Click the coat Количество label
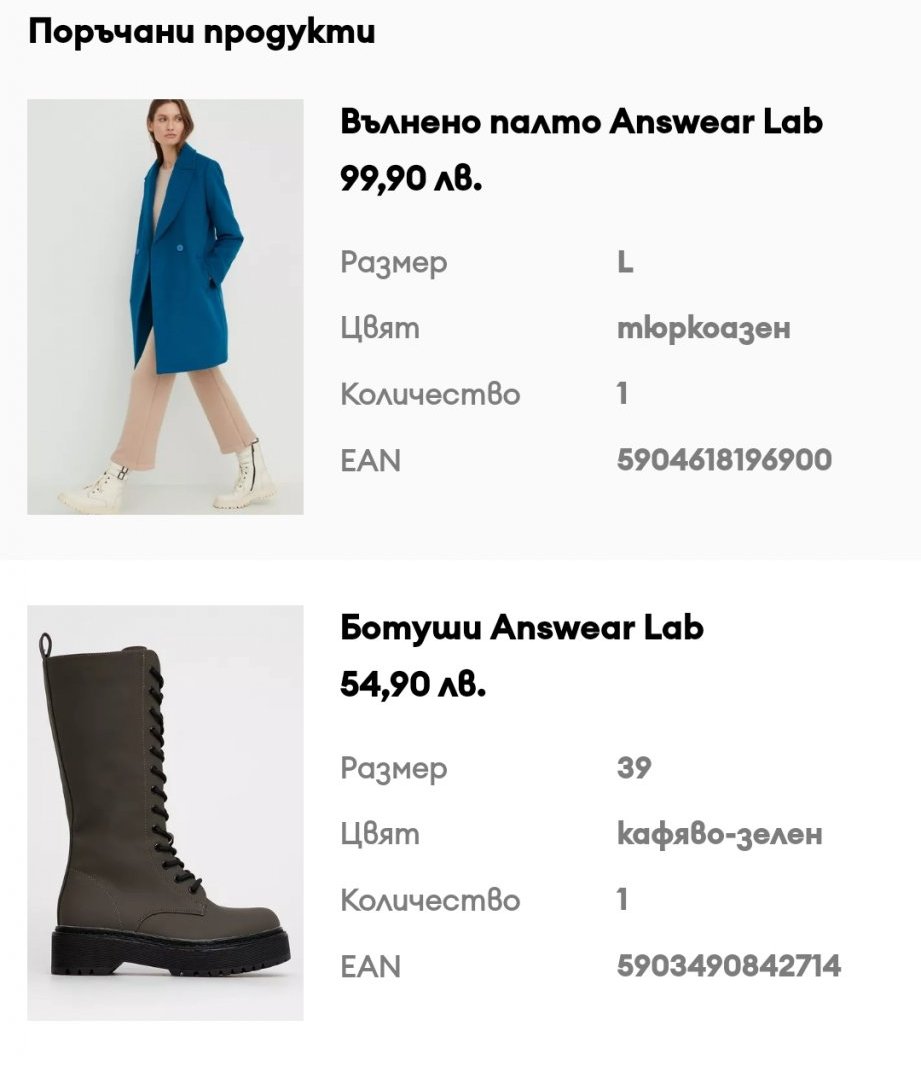Viewport: 921px width, 1077px height. tap(430, 394)
